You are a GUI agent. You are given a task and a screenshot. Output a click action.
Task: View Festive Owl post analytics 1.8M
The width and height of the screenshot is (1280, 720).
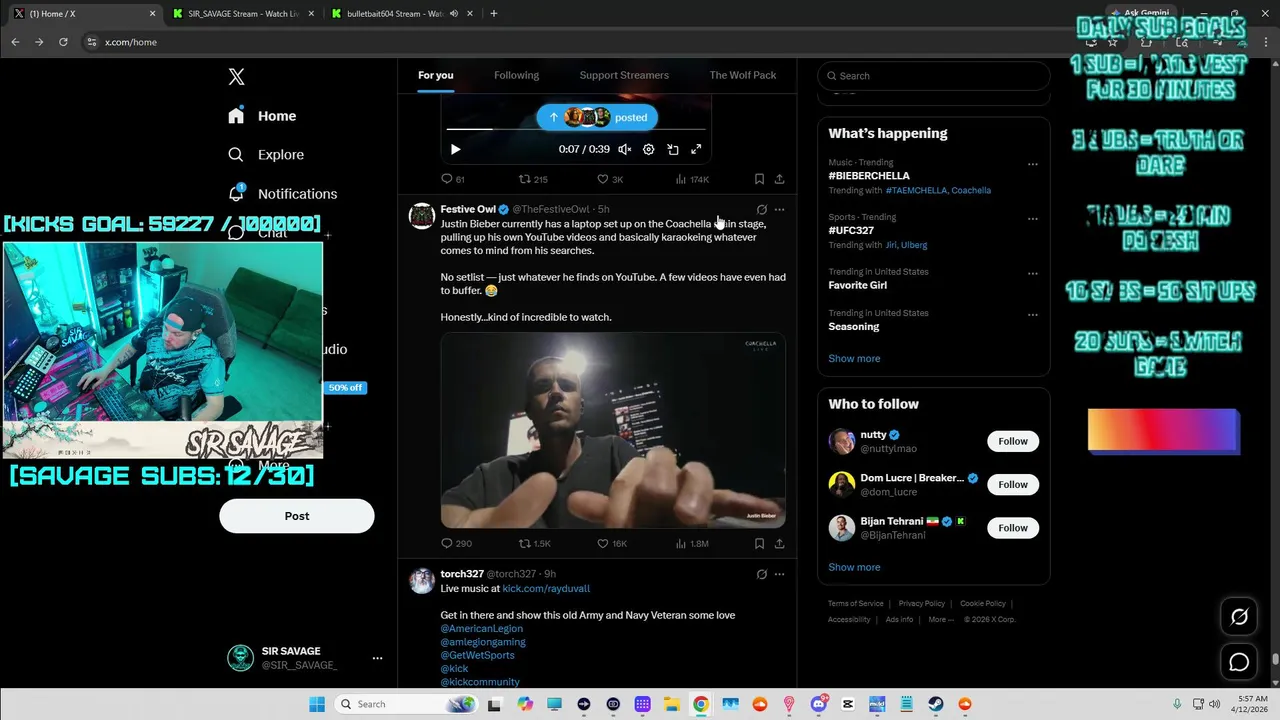(x=692, y=543)
